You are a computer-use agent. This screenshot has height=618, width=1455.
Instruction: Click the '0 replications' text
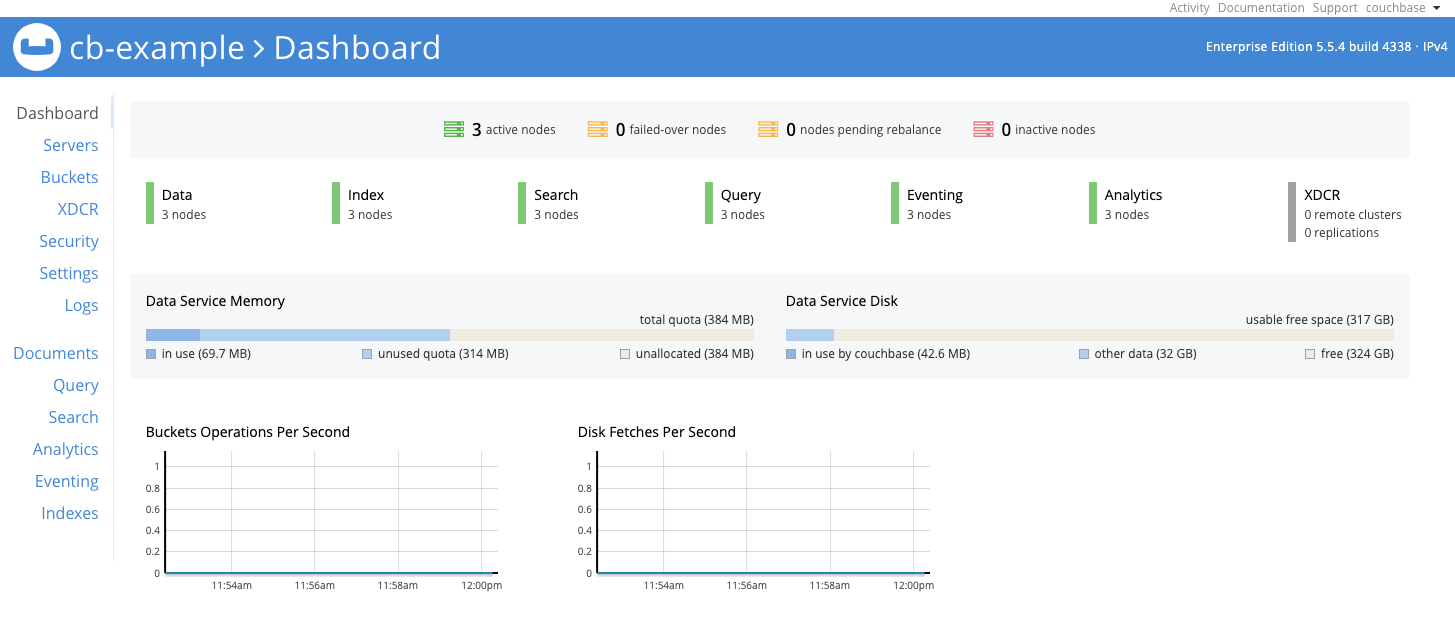1342,233
